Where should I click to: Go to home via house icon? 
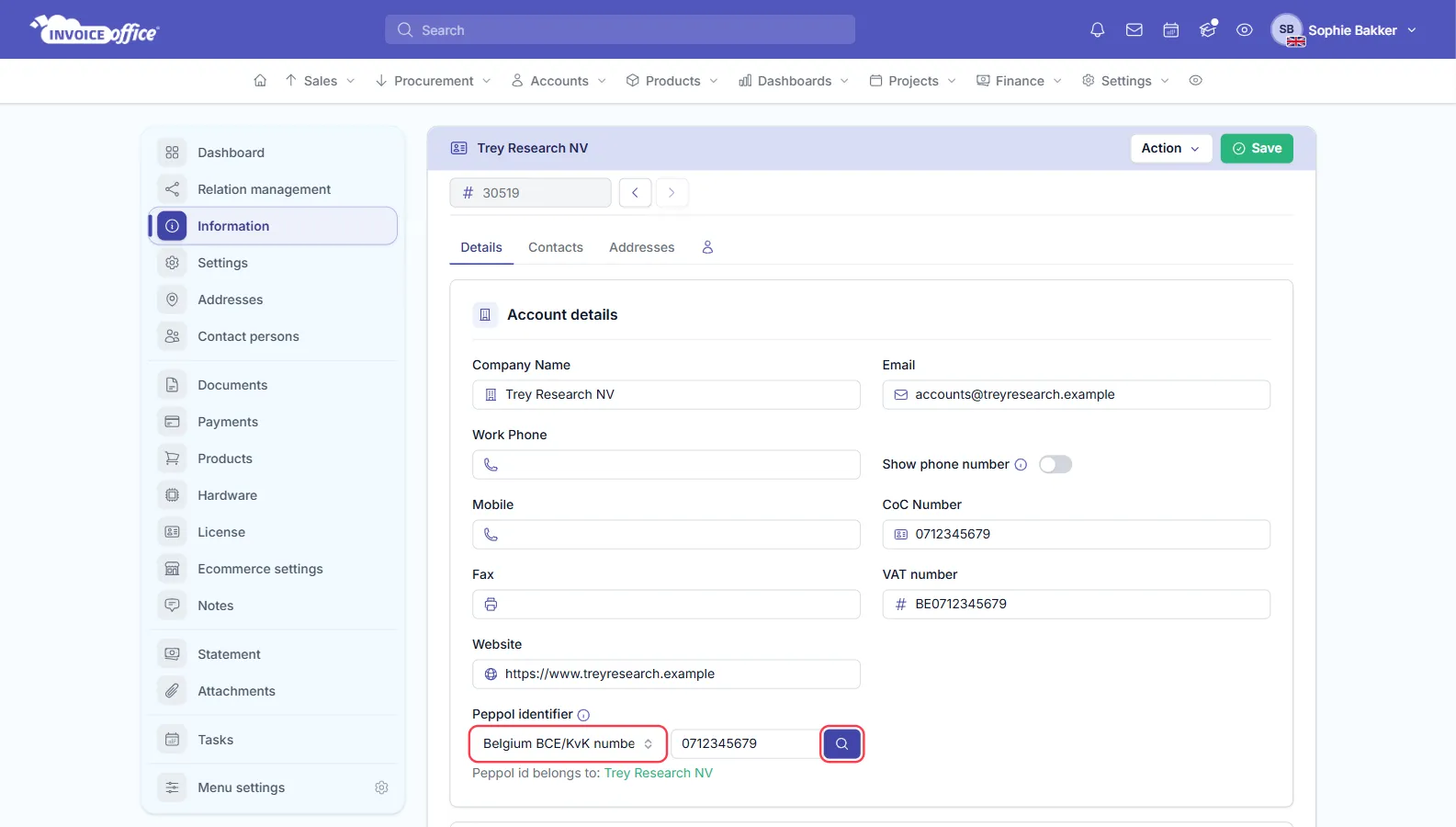(260, 81)
